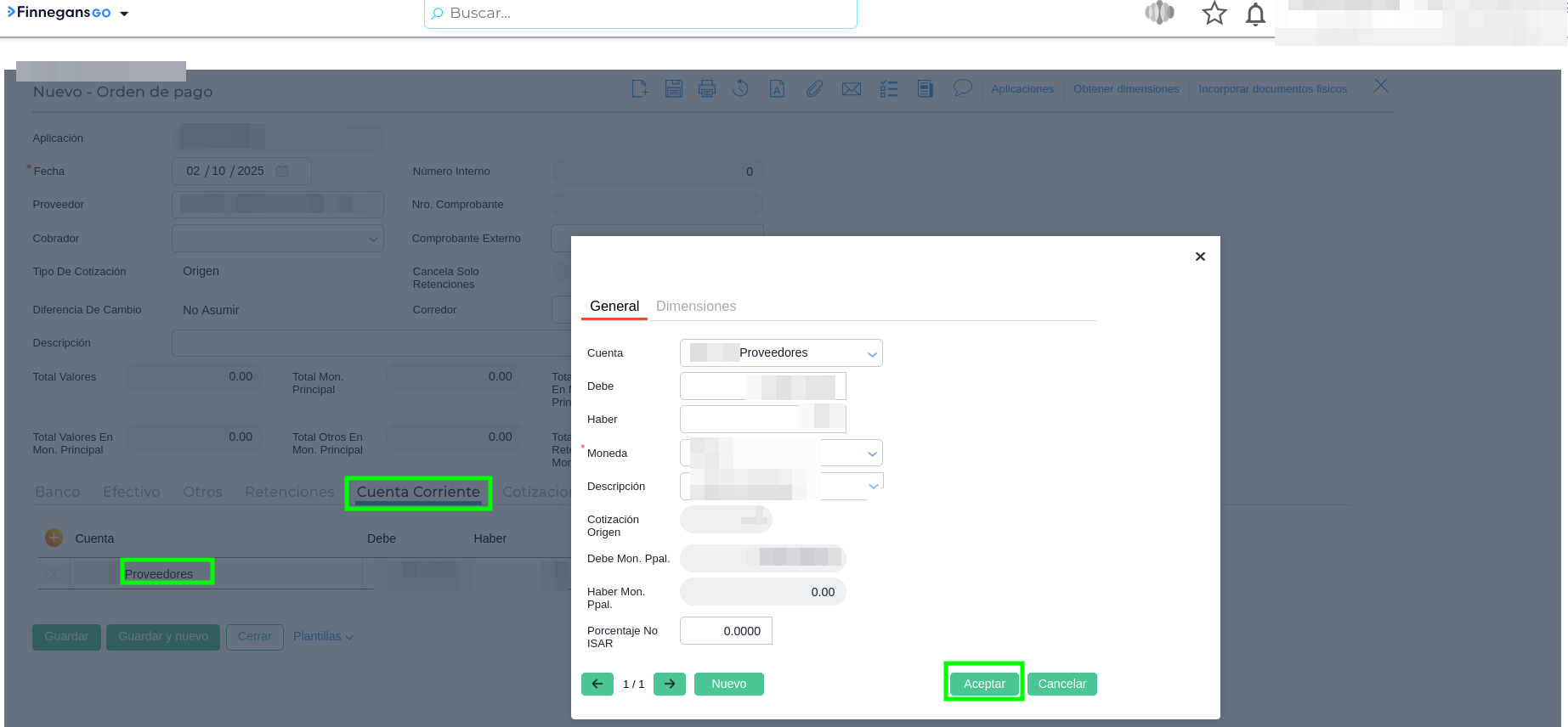Click the envelope email icon
Viewport: 1568px width, 727px height.
point(851,89)
